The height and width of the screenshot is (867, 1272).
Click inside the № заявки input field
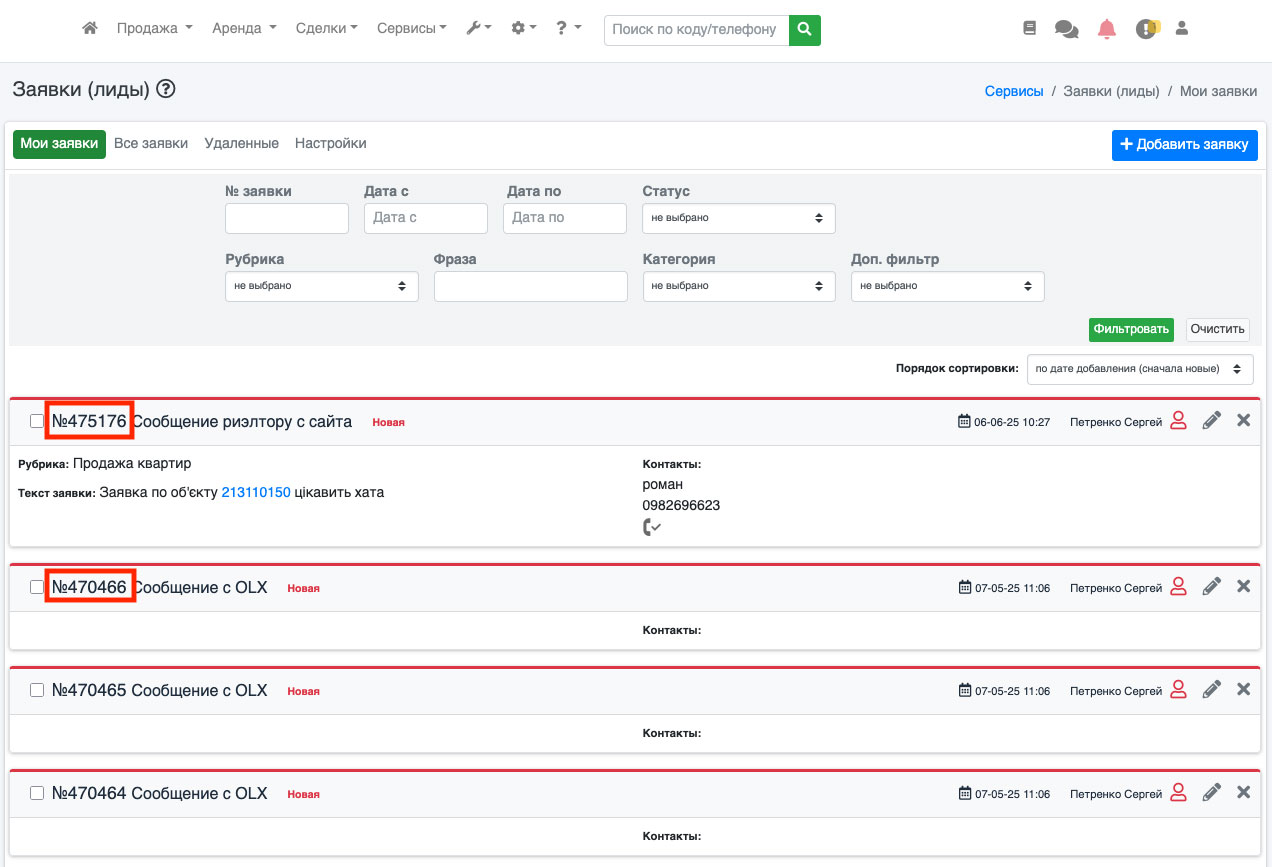pos(286,218)
